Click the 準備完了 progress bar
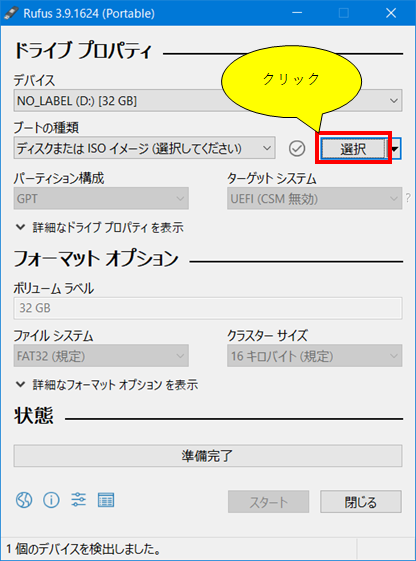Screen dimensions: 416x561 point(208,456)
